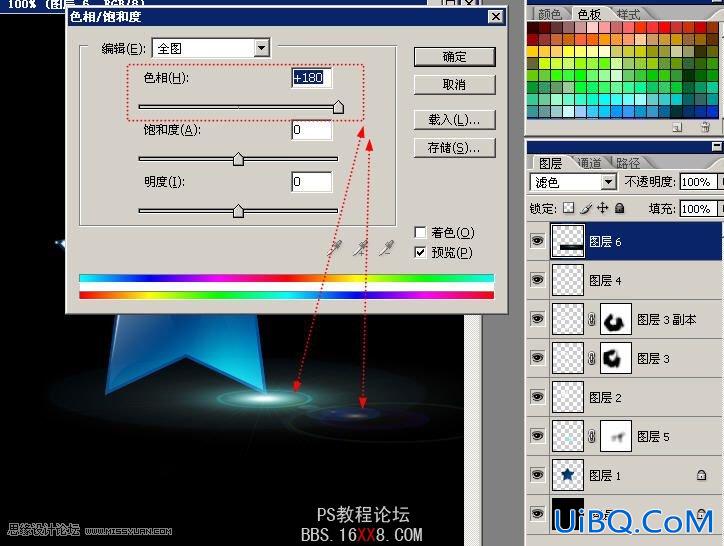This screenshot has height=546, width=724.
Task: Switch to the 颜色 tab
Action: point(549,14)
